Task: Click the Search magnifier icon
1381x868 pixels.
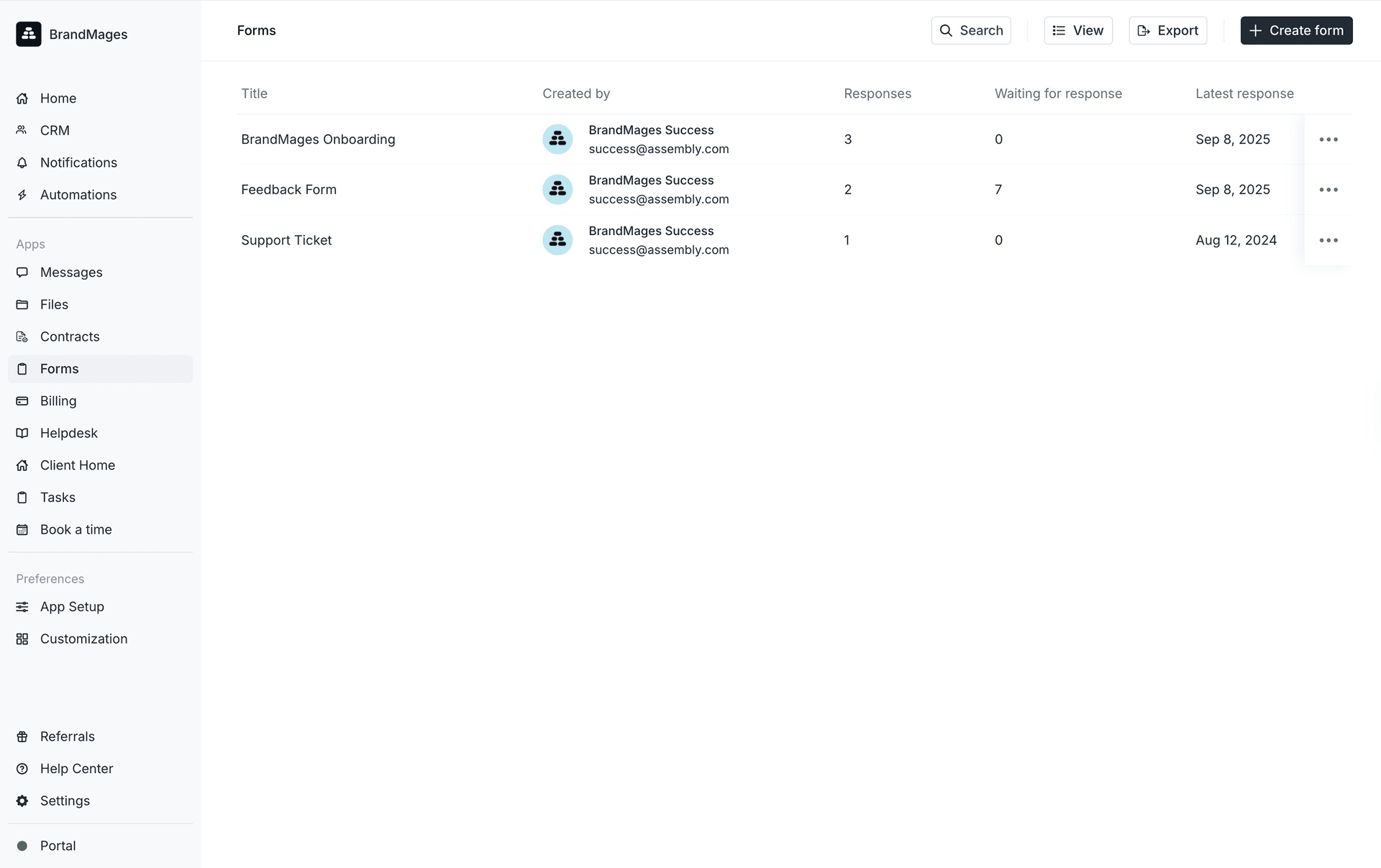Action: click(947, 30)
